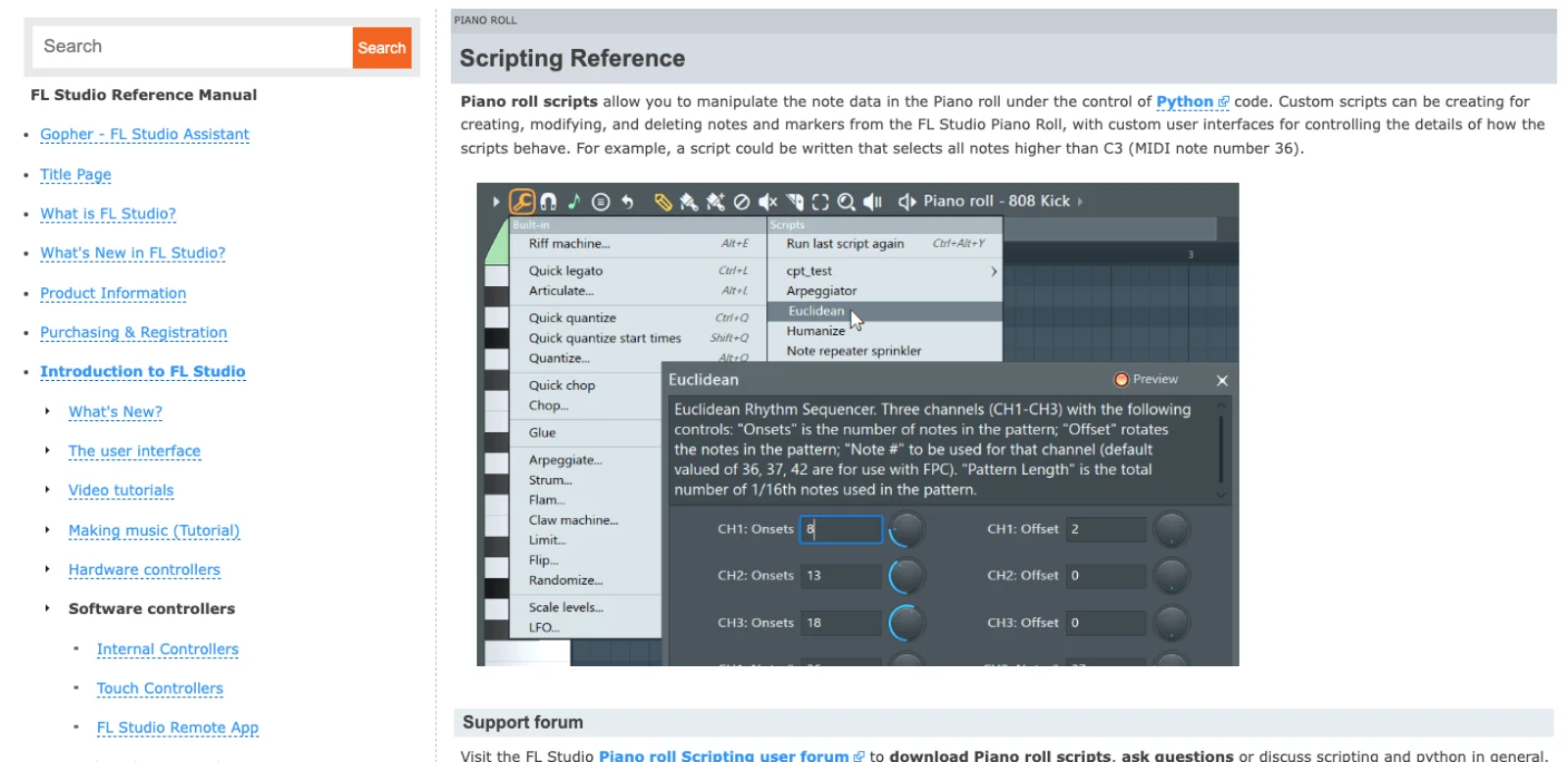Image resolution: width=1568 pixels, height=762 pixels.
Task: Open the piano roll main menu arrow
Action: click(496, 202)
